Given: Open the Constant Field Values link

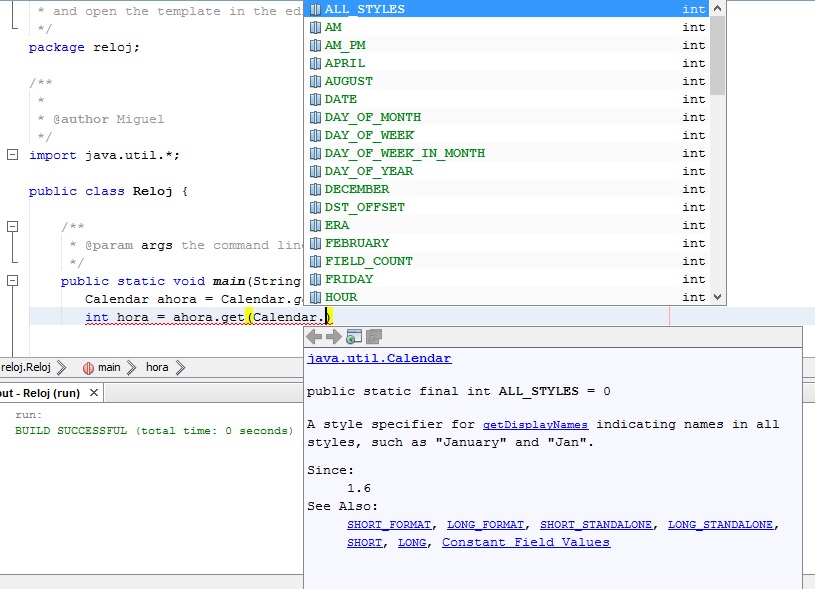Looking at the screenshot, I should [x=526, y=542].
